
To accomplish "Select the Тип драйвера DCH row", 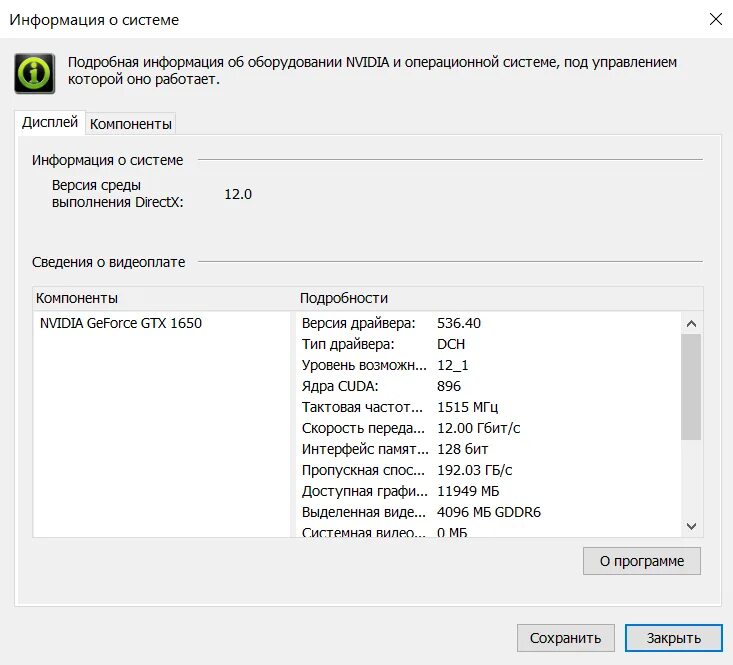I will (489, 344).
